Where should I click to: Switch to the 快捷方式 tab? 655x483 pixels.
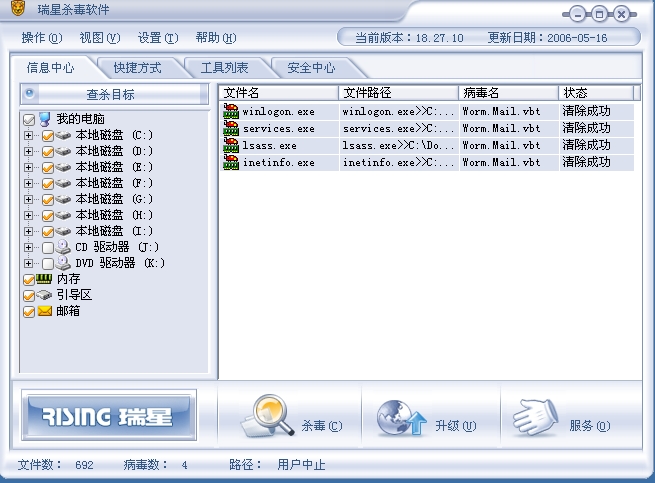tap(137, 68)
